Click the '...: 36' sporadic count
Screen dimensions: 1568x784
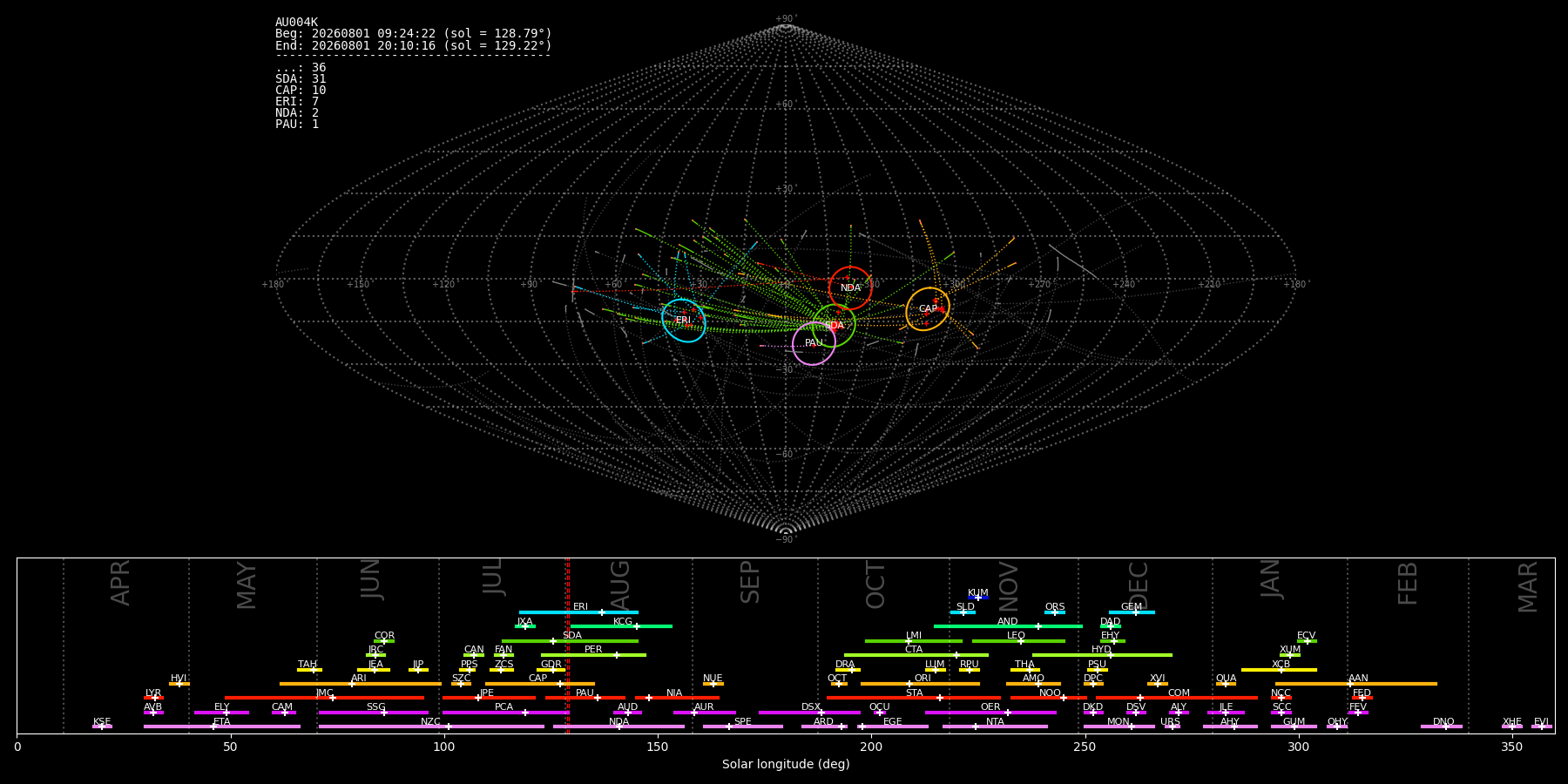tap(301, 68)
